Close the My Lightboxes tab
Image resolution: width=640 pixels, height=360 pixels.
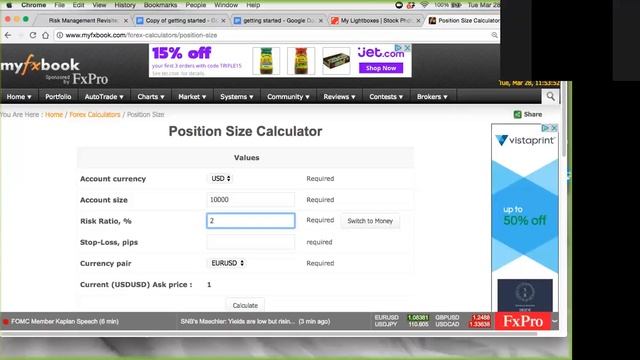418,20
